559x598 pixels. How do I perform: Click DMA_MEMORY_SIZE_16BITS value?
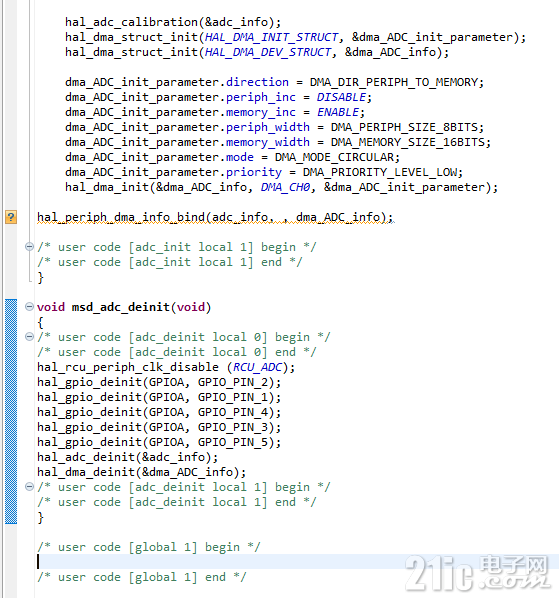pos(408,142)
